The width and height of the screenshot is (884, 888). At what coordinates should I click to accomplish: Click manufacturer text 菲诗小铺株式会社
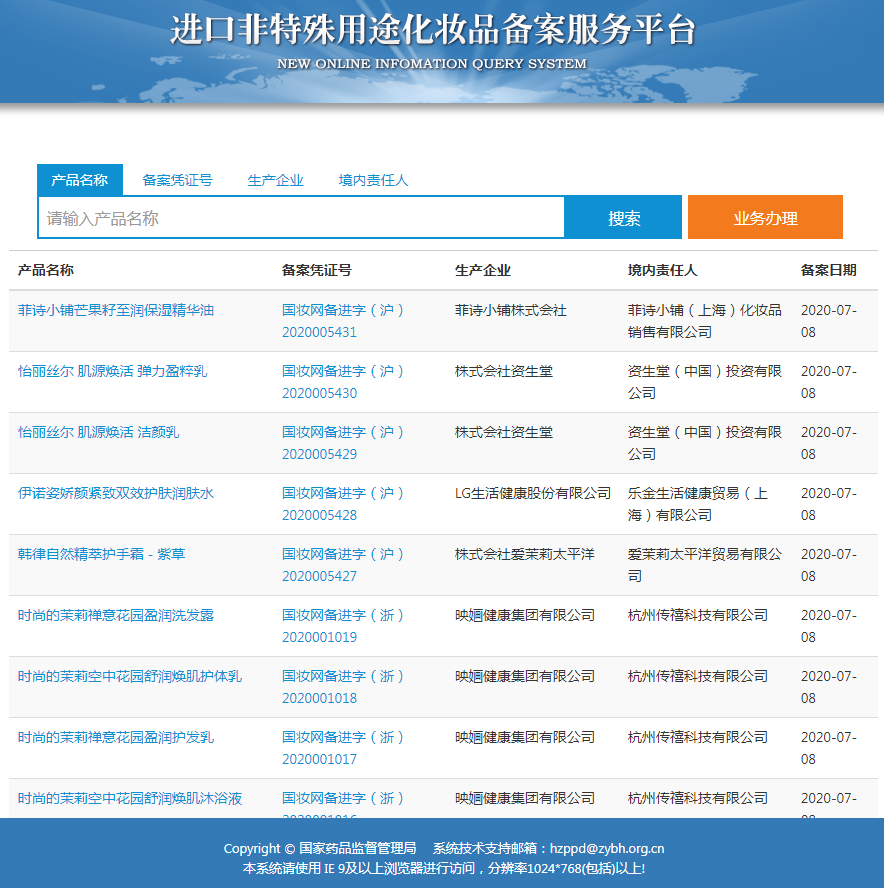click(511, 310)
